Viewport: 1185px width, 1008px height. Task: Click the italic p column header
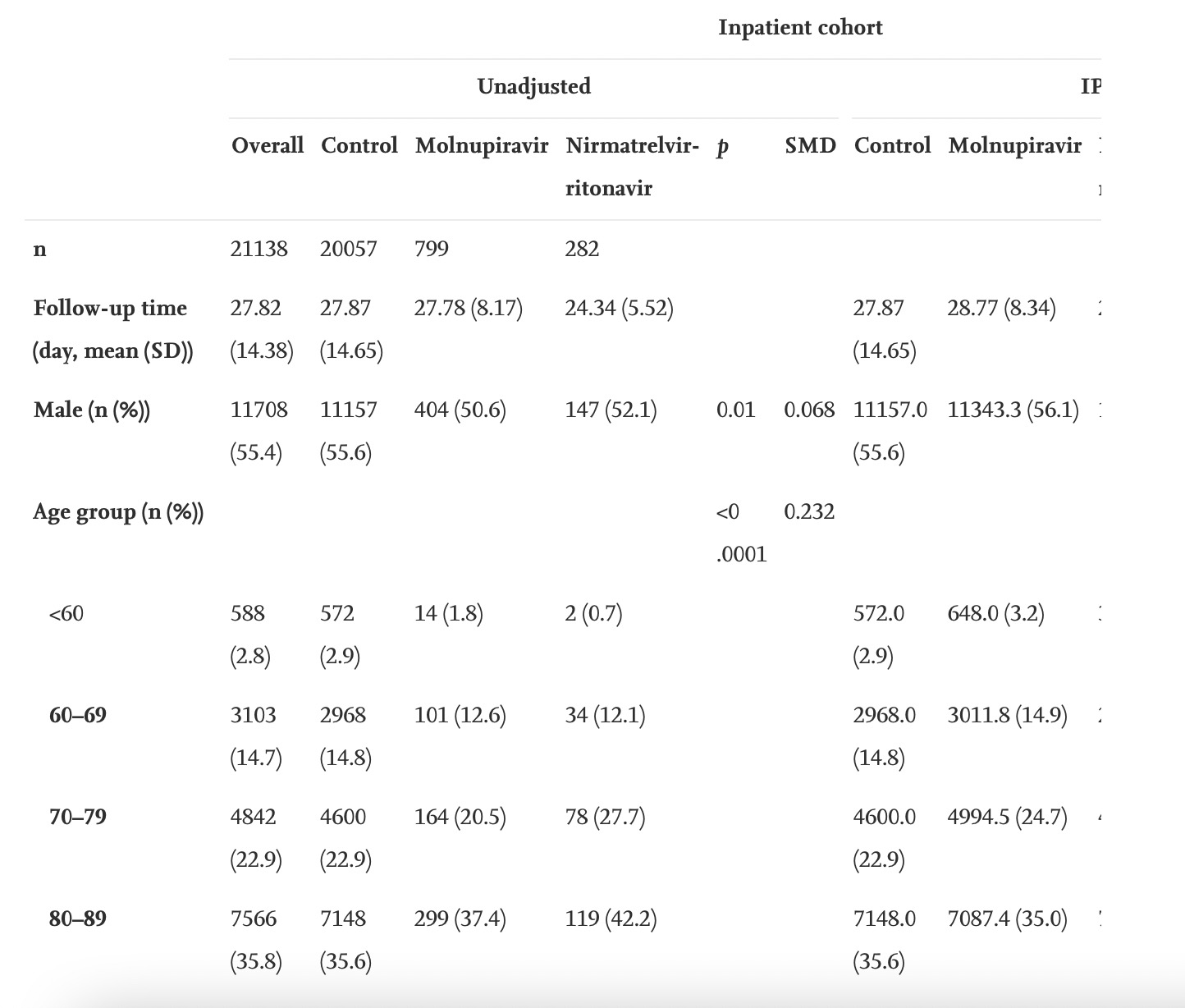tap(722, 148)
